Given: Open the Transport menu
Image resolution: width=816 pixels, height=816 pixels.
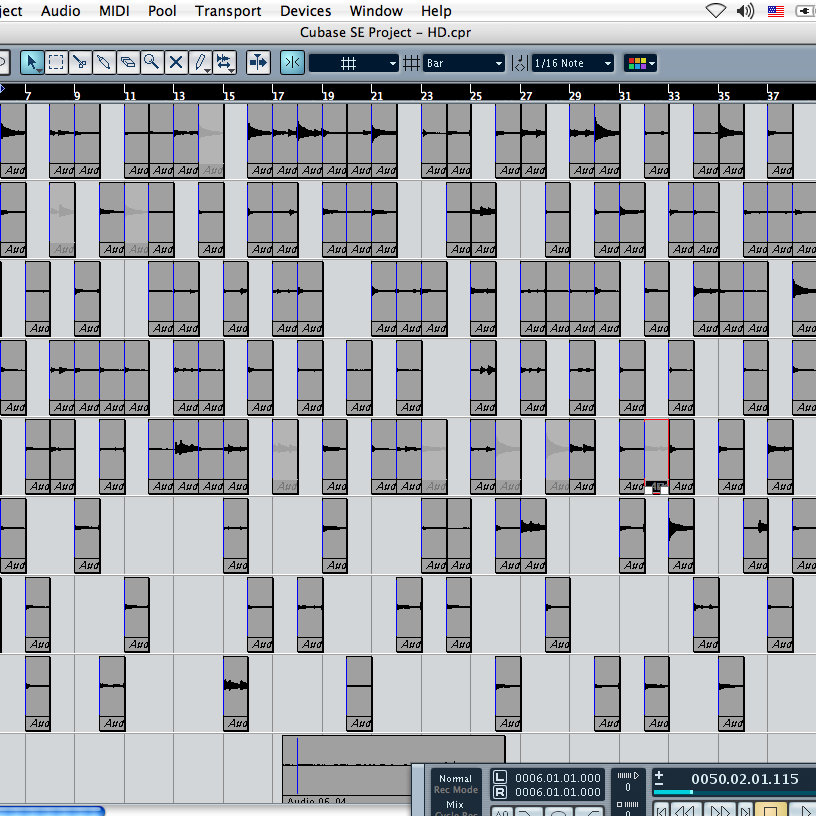Looking at the screenshot, I should 228,11.
